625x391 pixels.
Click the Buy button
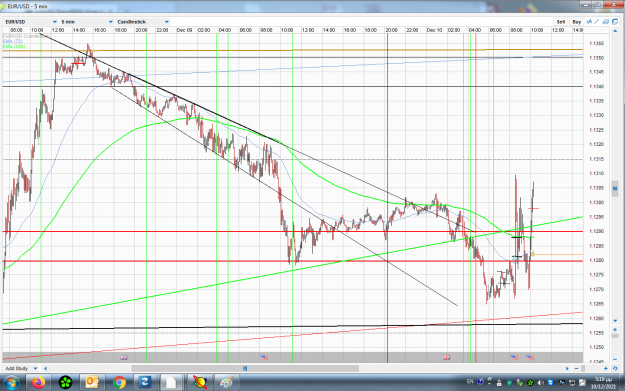[x=576, y=22]
